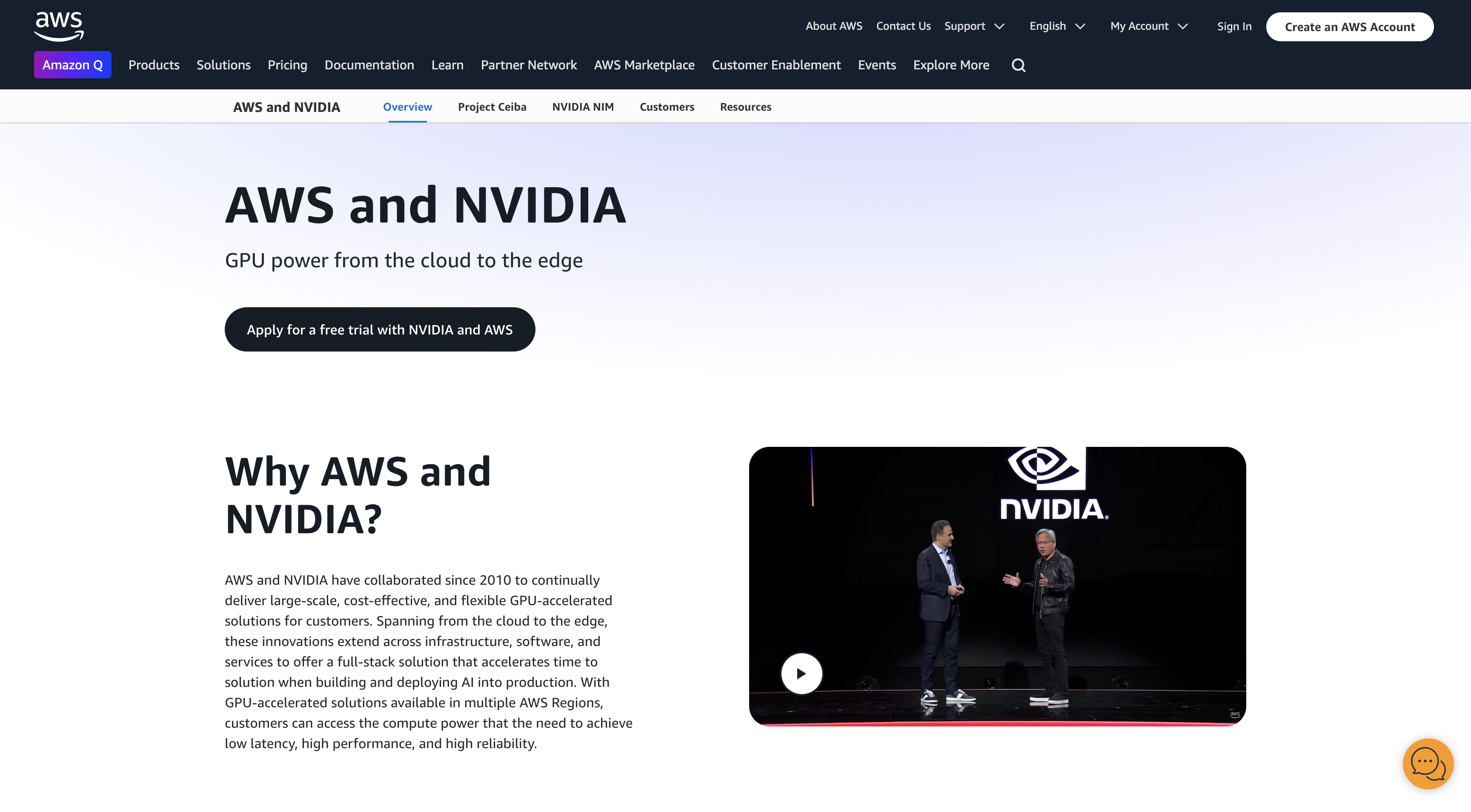Switch to the NVIDIA NIM tab
Screen dimensions: 1471x812
(x=582, y=107)
